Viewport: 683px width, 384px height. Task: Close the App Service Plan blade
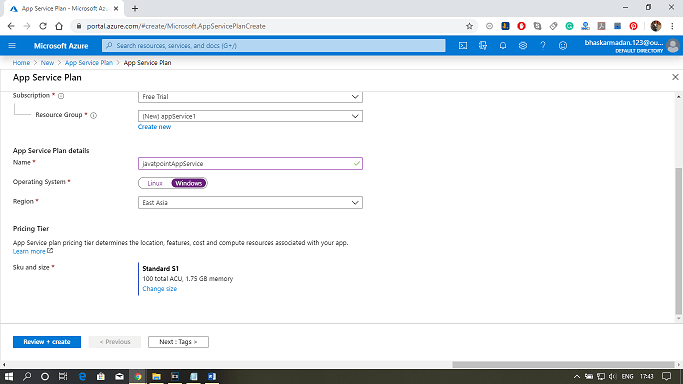tap(675, 77)
